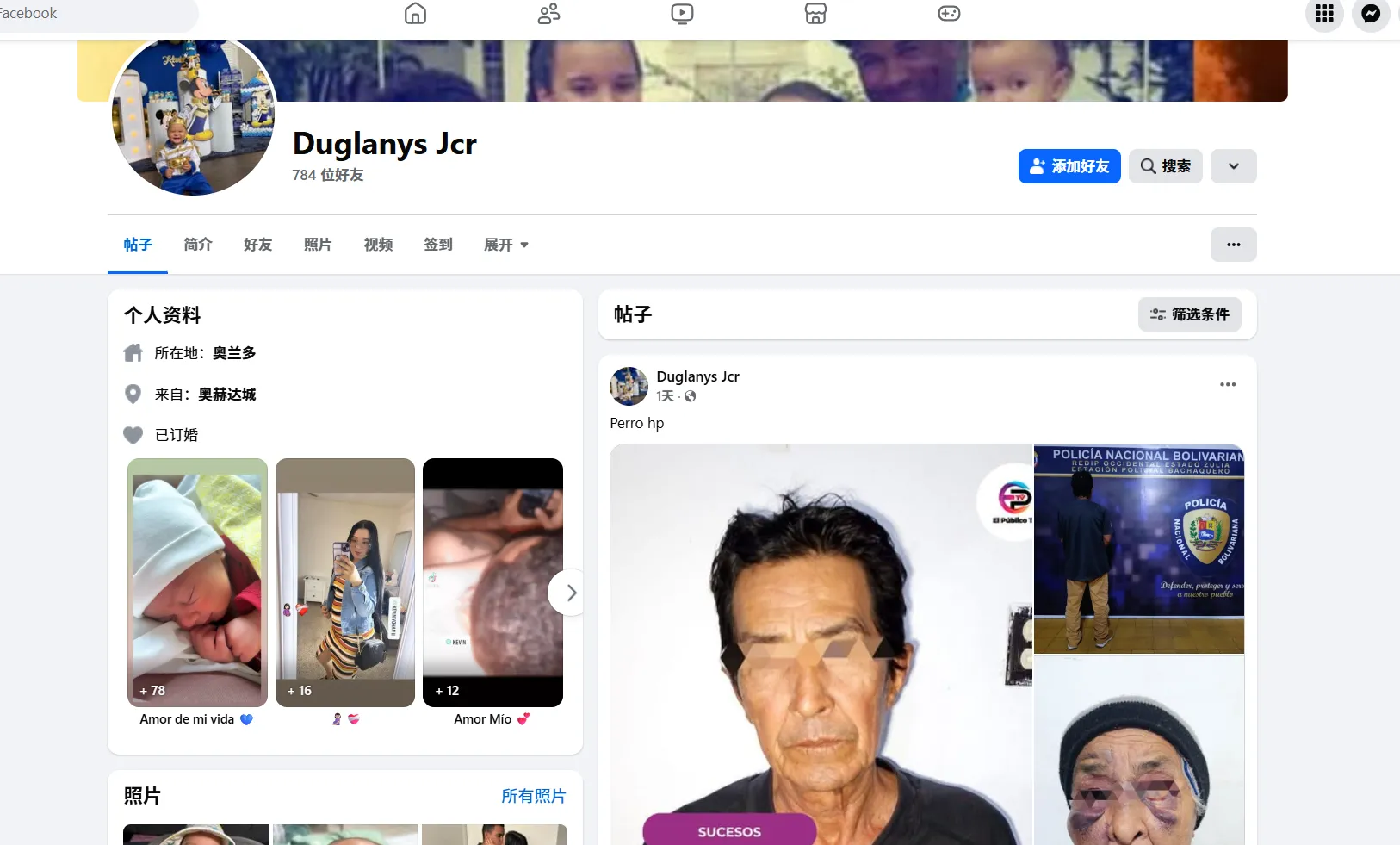Switch to the 照片 tab
Image resolution: width=1400 pixels, height=845 pixels.
(317, 245)
